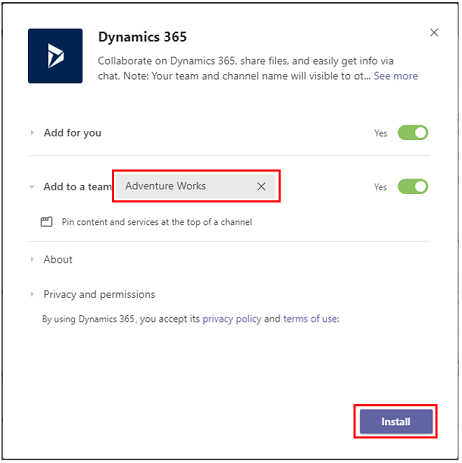
Task: Remove Adventure Works from team field
Action: (x=261, y=186)
